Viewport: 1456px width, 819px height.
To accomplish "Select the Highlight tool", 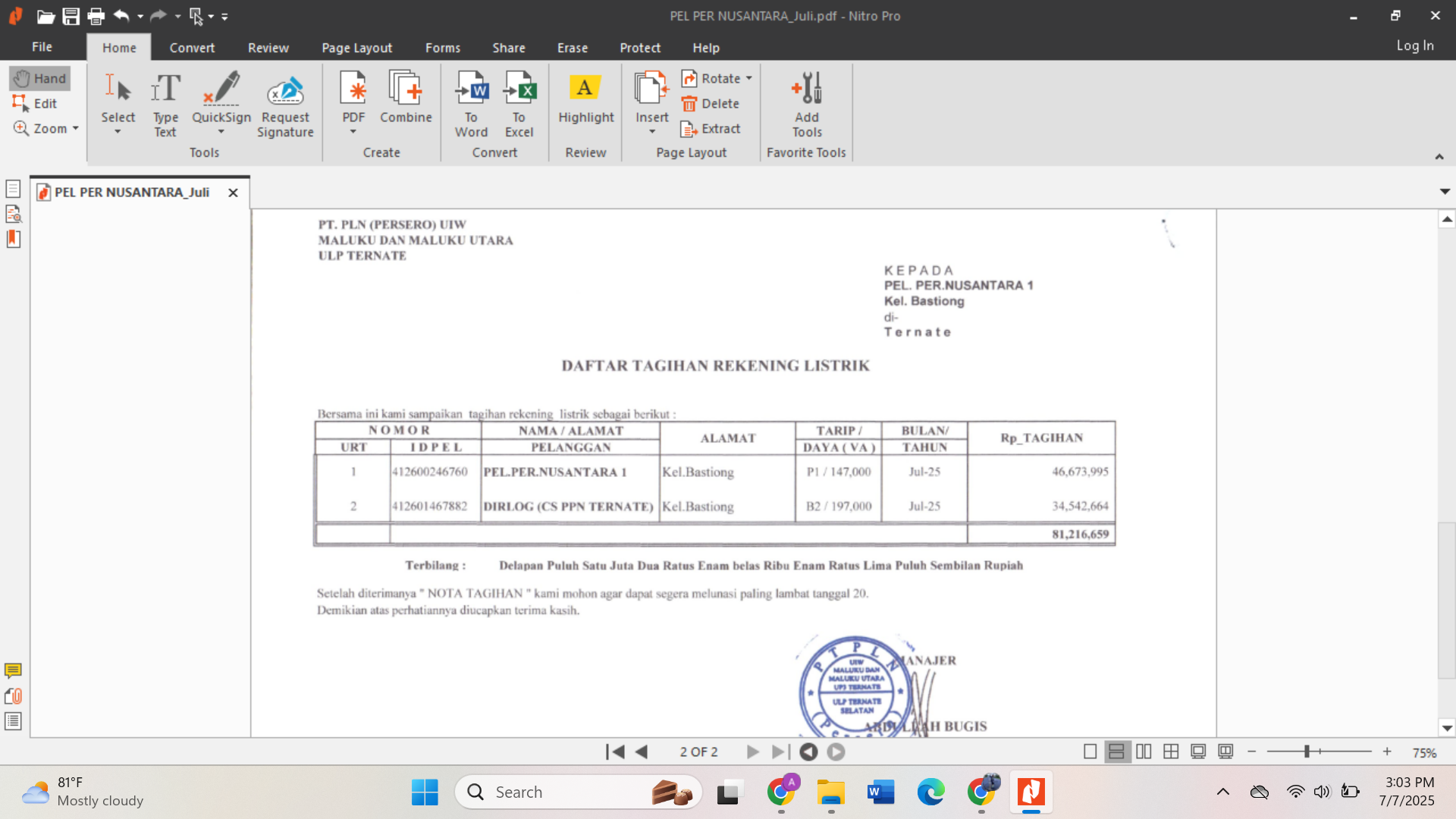I will (586, 97).
